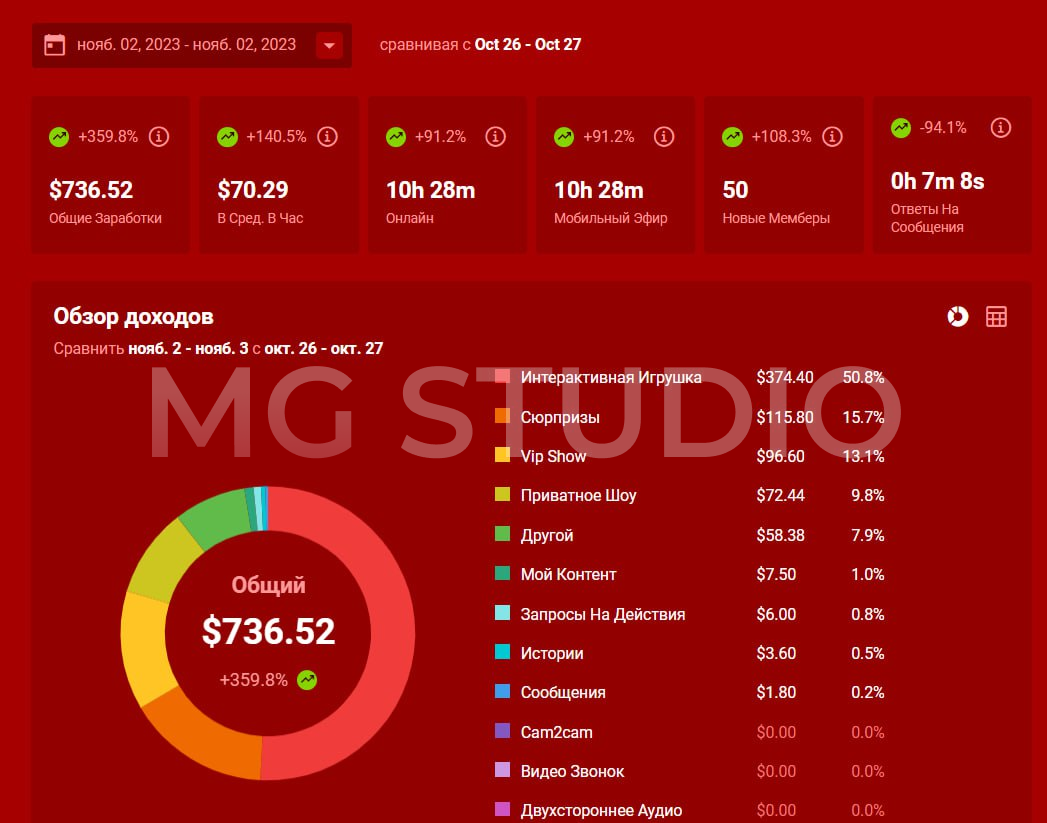Viewport: 1047px width, 823px height.
Task: Toggle Приватное Шоу series in legend
Action: pos(503,495)
